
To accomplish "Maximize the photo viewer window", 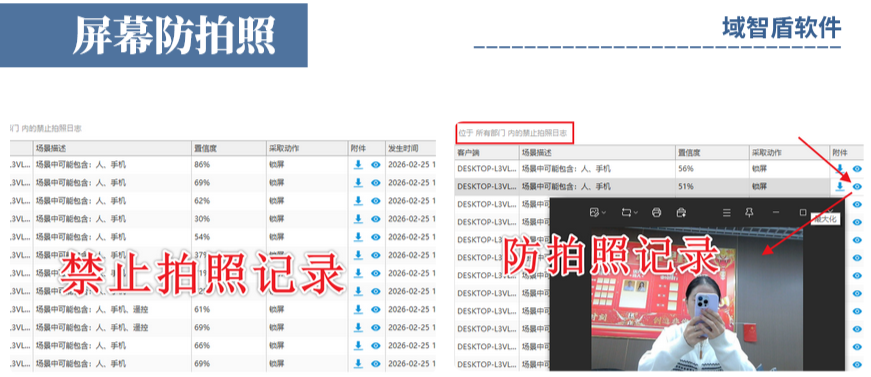I will (x=803, y=212).
